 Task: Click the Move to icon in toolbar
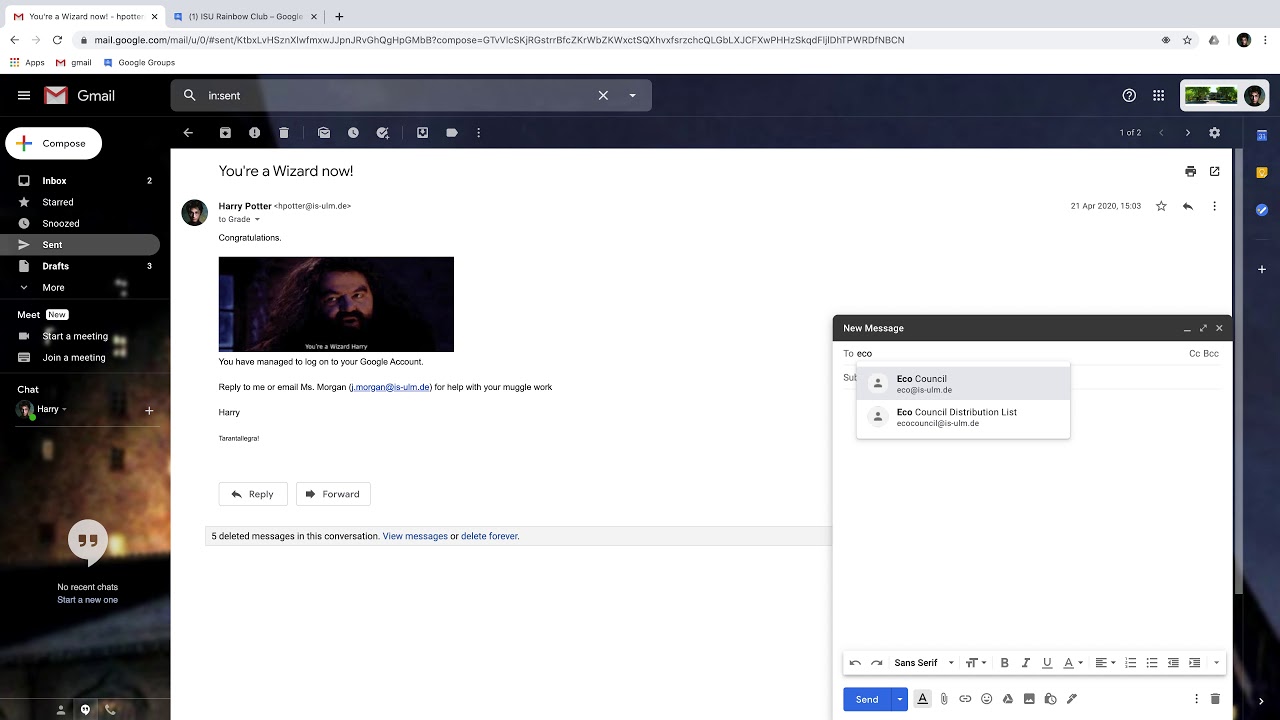click(423, 132)
